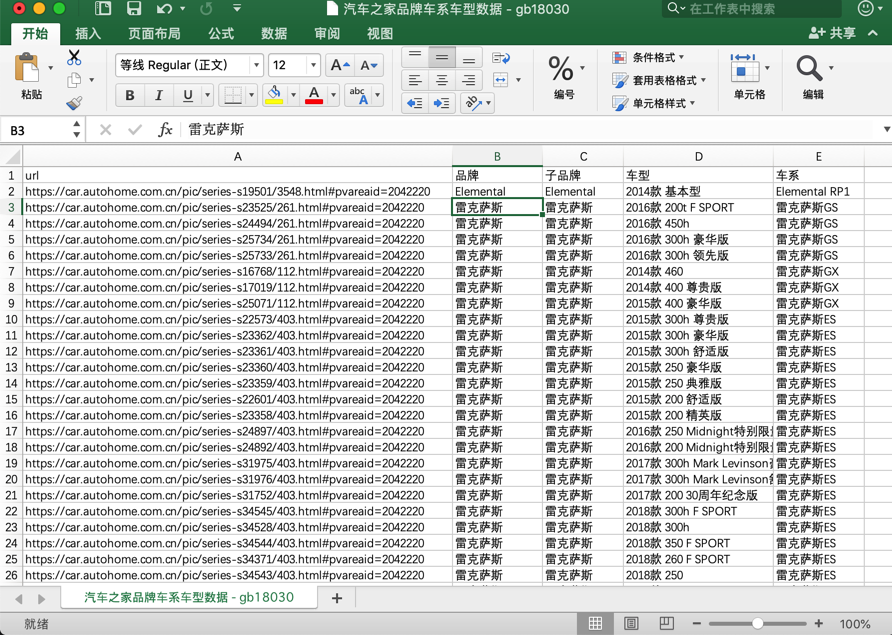The width and height of the screenshot is (892, 635).
Task: Decrease font size with small A icon
Action: pos(369,65)
